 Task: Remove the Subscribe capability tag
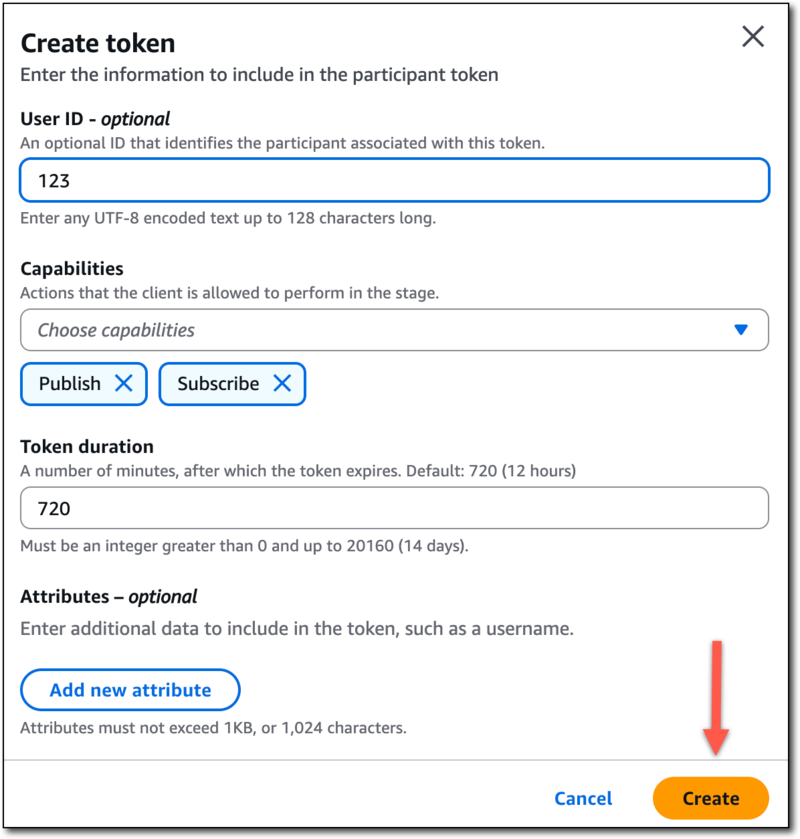(x=283, y=383)
